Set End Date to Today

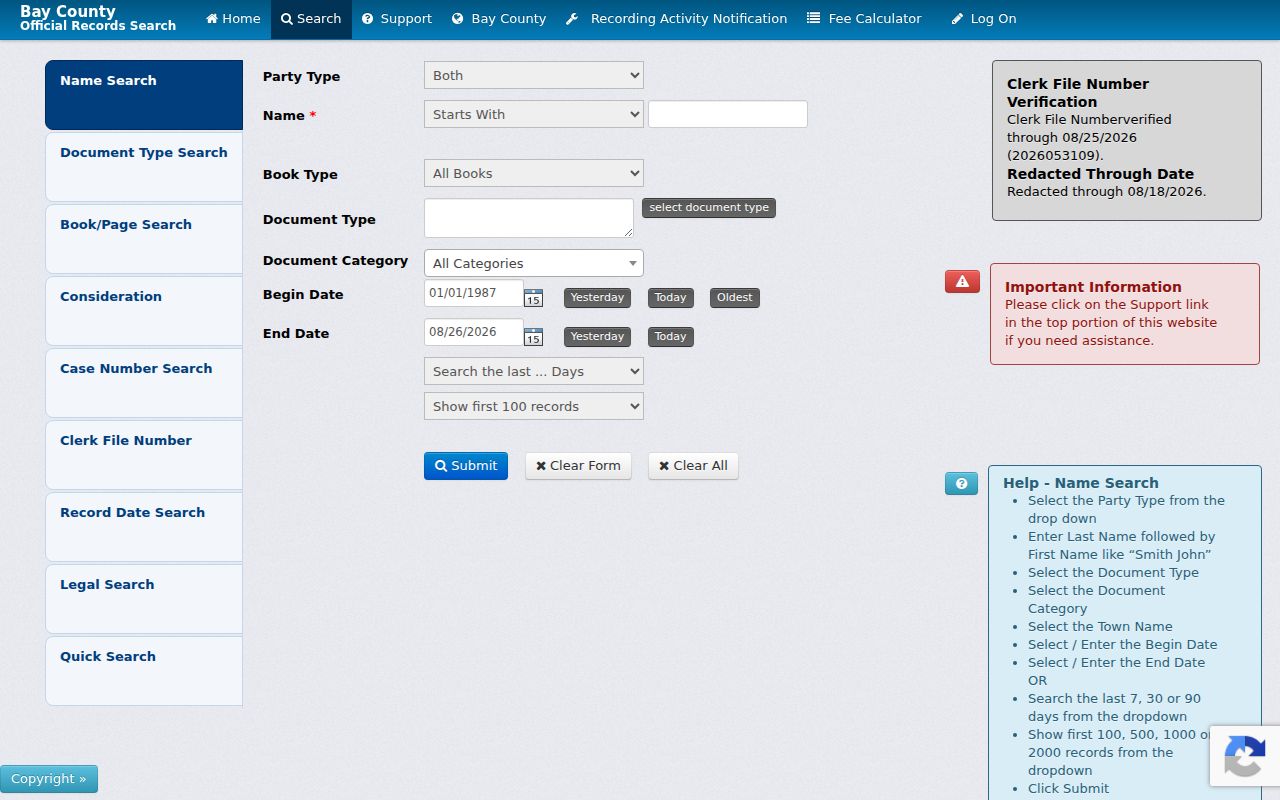point(670,337)
